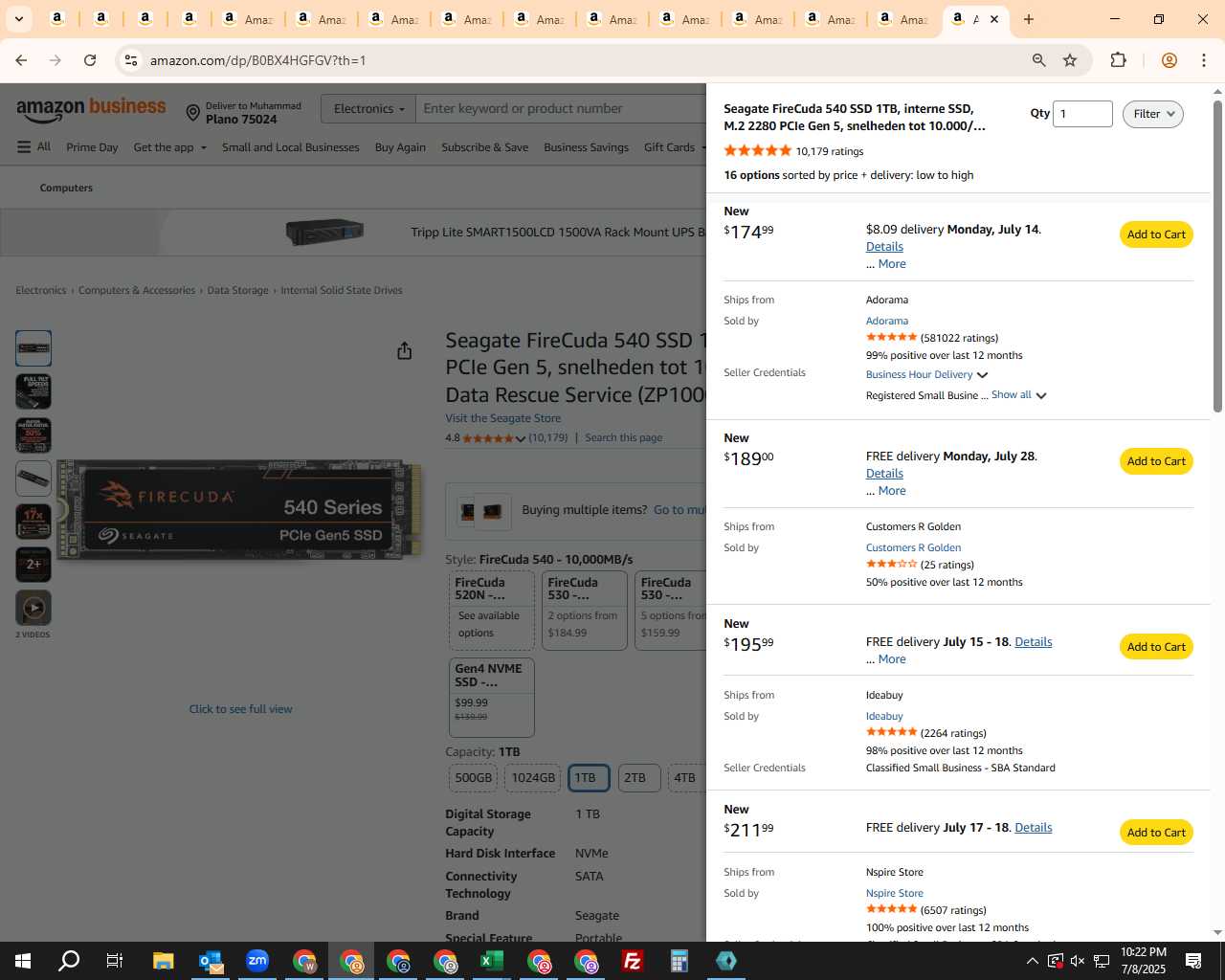1225x980 pixels.
Task: Open the Chrome profile icon
Action: [x=1169, y=60]
